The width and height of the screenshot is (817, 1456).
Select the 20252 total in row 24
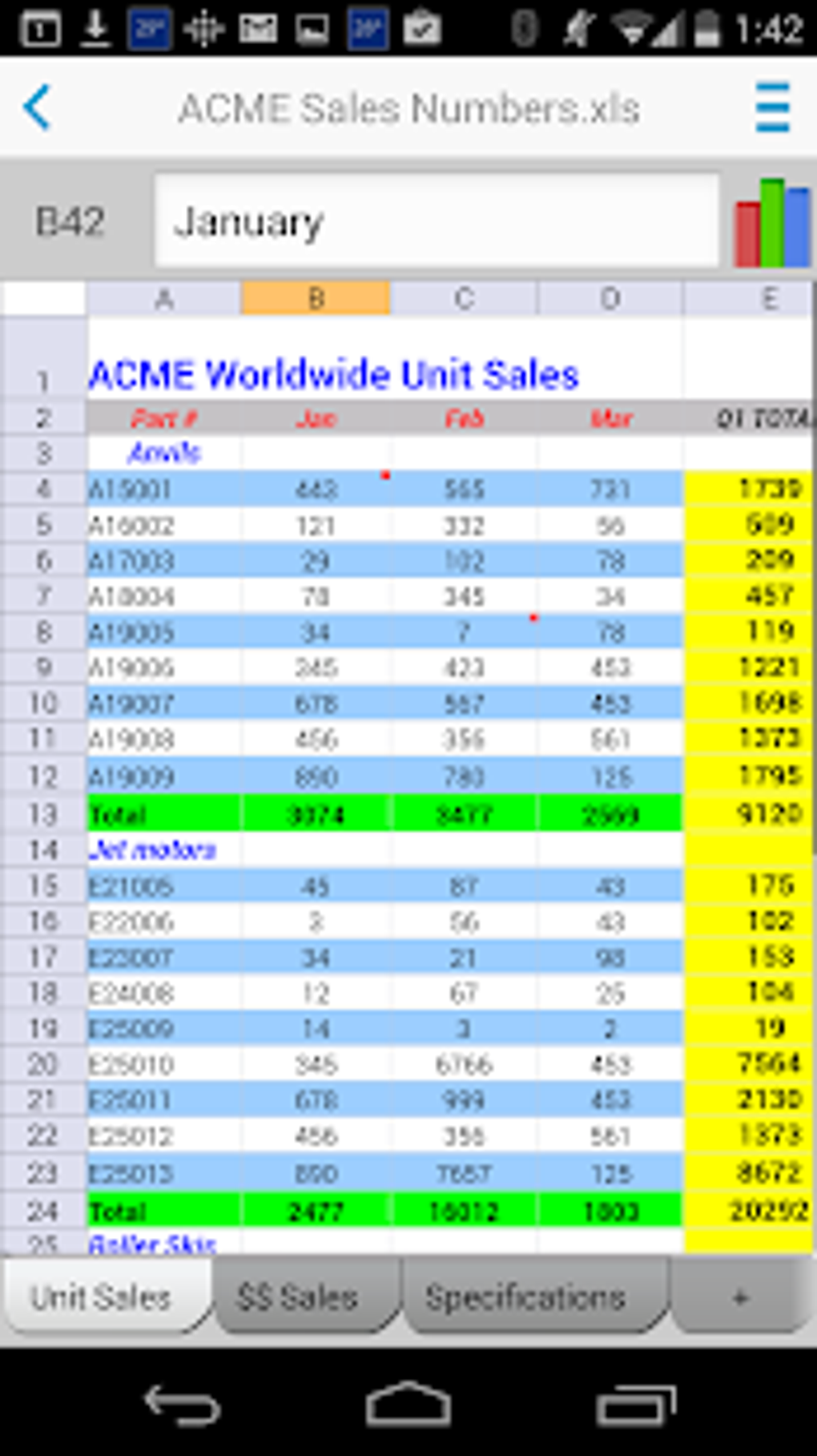coord(750,1210)
